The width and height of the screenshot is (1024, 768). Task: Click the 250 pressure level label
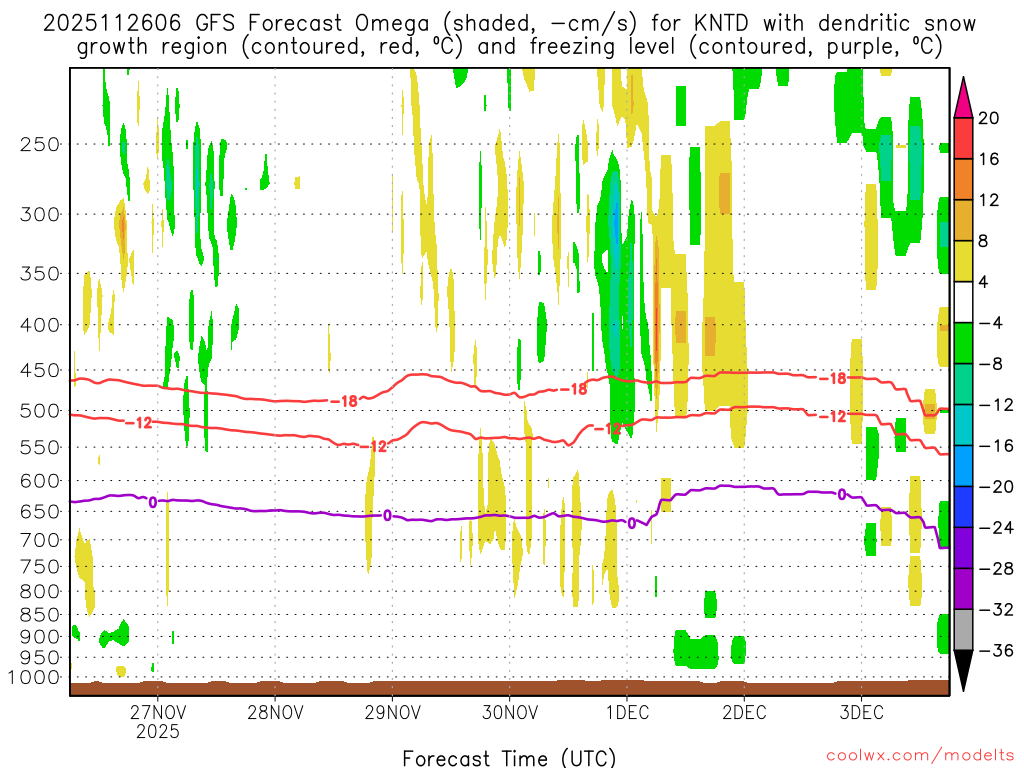40,144
